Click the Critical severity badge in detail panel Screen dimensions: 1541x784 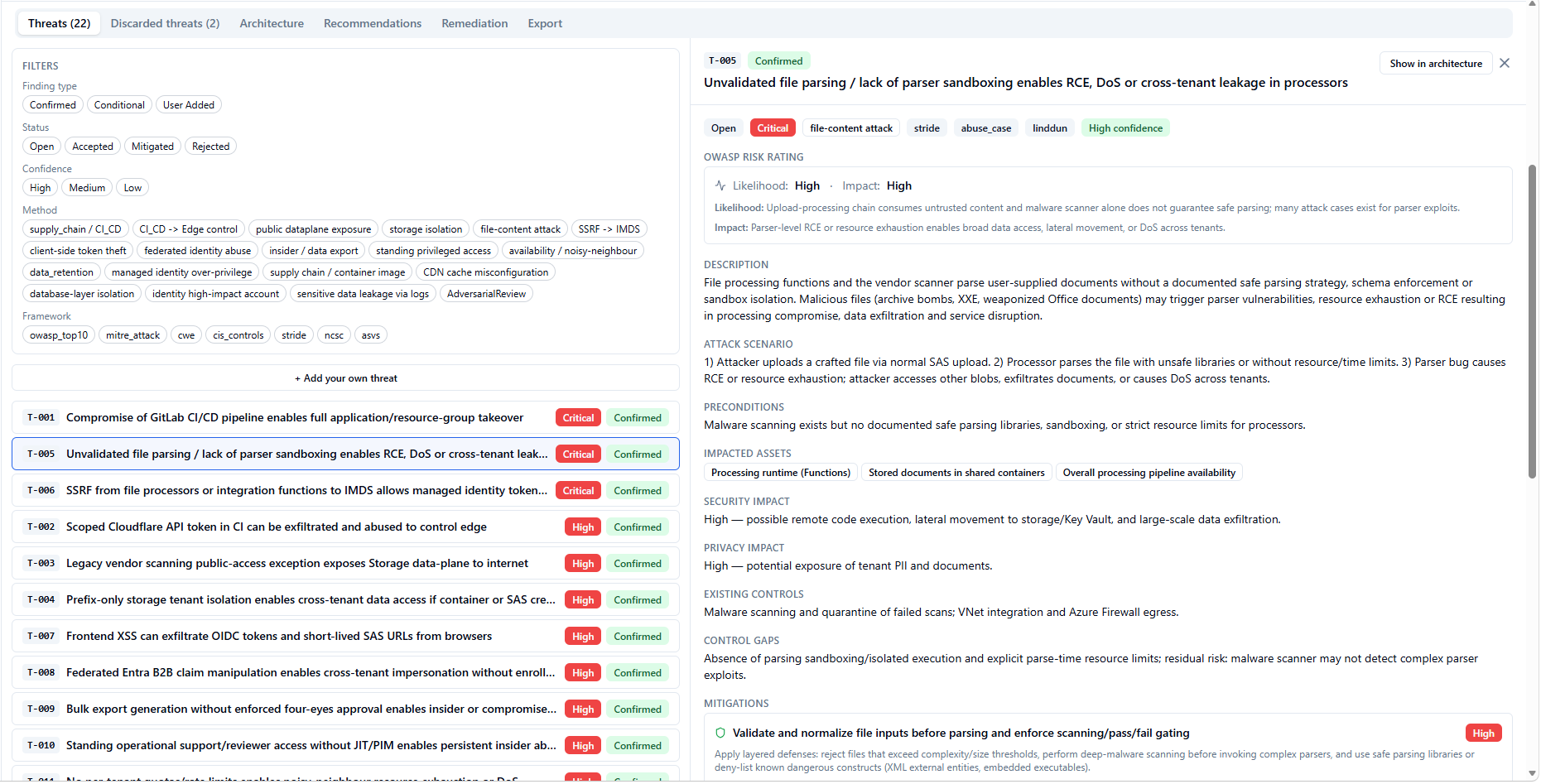pyautogui.click(x=773, y=128)
